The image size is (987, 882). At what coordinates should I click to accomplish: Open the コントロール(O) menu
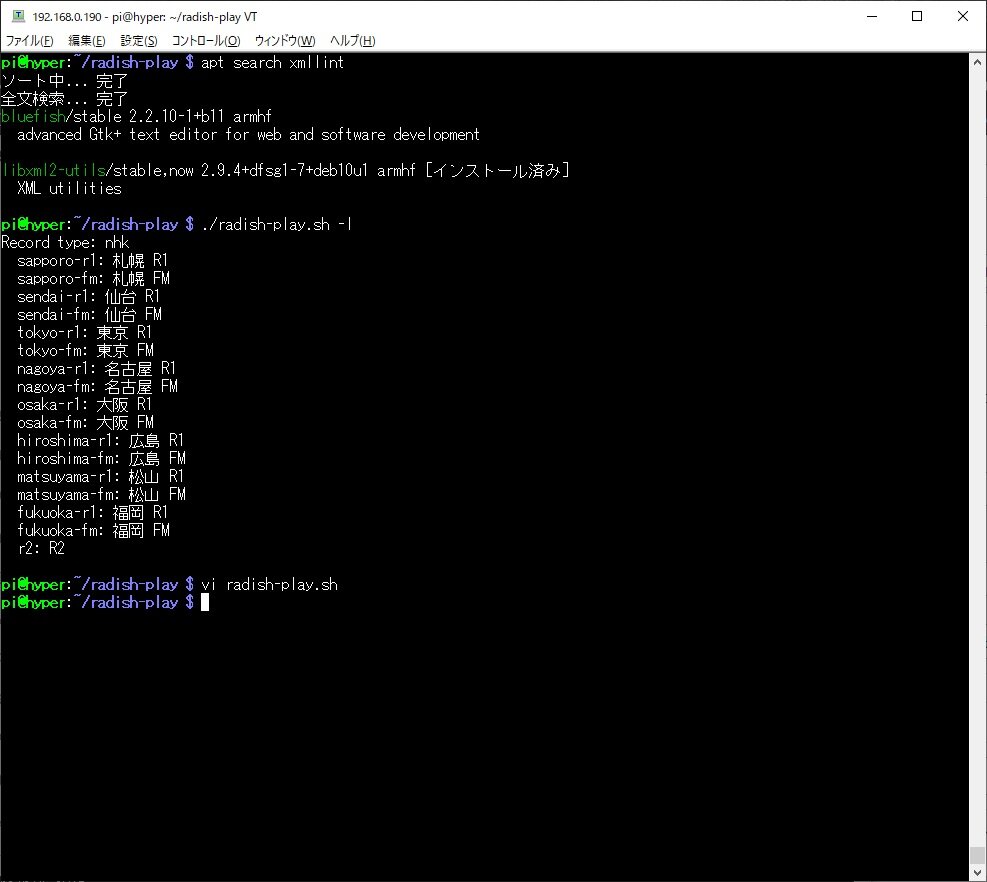tap(206, 41)
